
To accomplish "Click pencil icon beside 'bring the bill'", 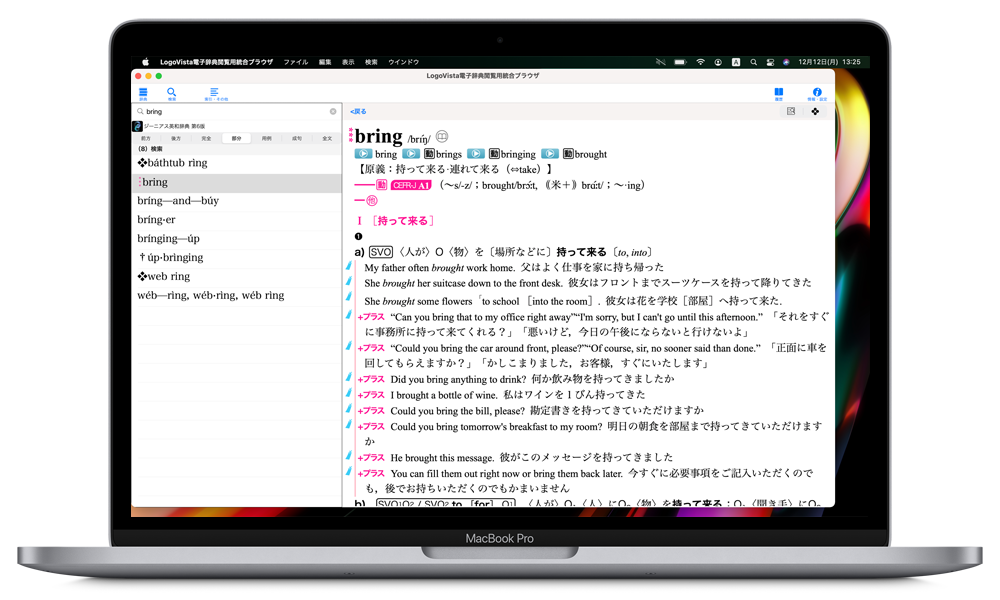I will click(349, 409).
